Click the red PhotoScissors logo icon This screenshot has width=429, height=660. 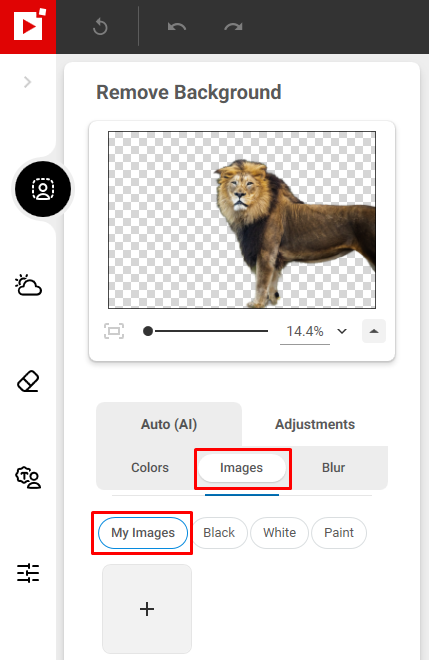click(28, 27)
